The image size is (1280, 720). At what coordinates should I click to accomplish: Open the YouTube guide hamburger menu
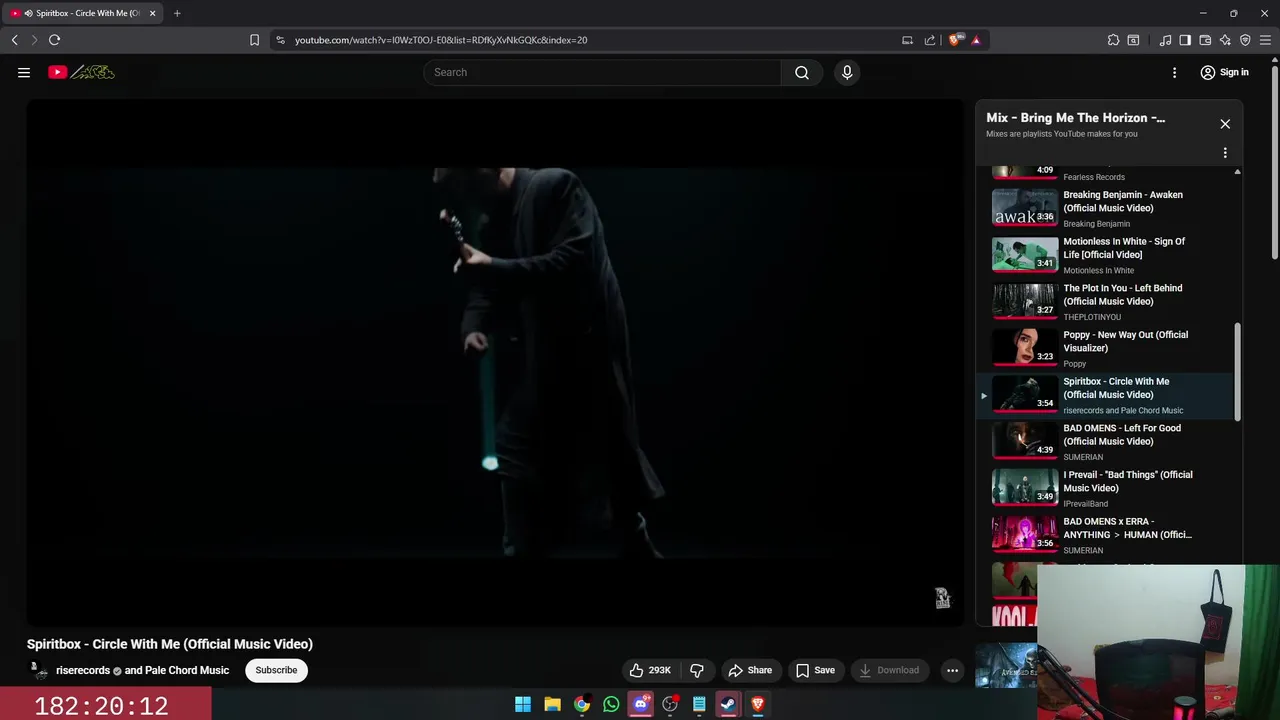tap(24, 72)
